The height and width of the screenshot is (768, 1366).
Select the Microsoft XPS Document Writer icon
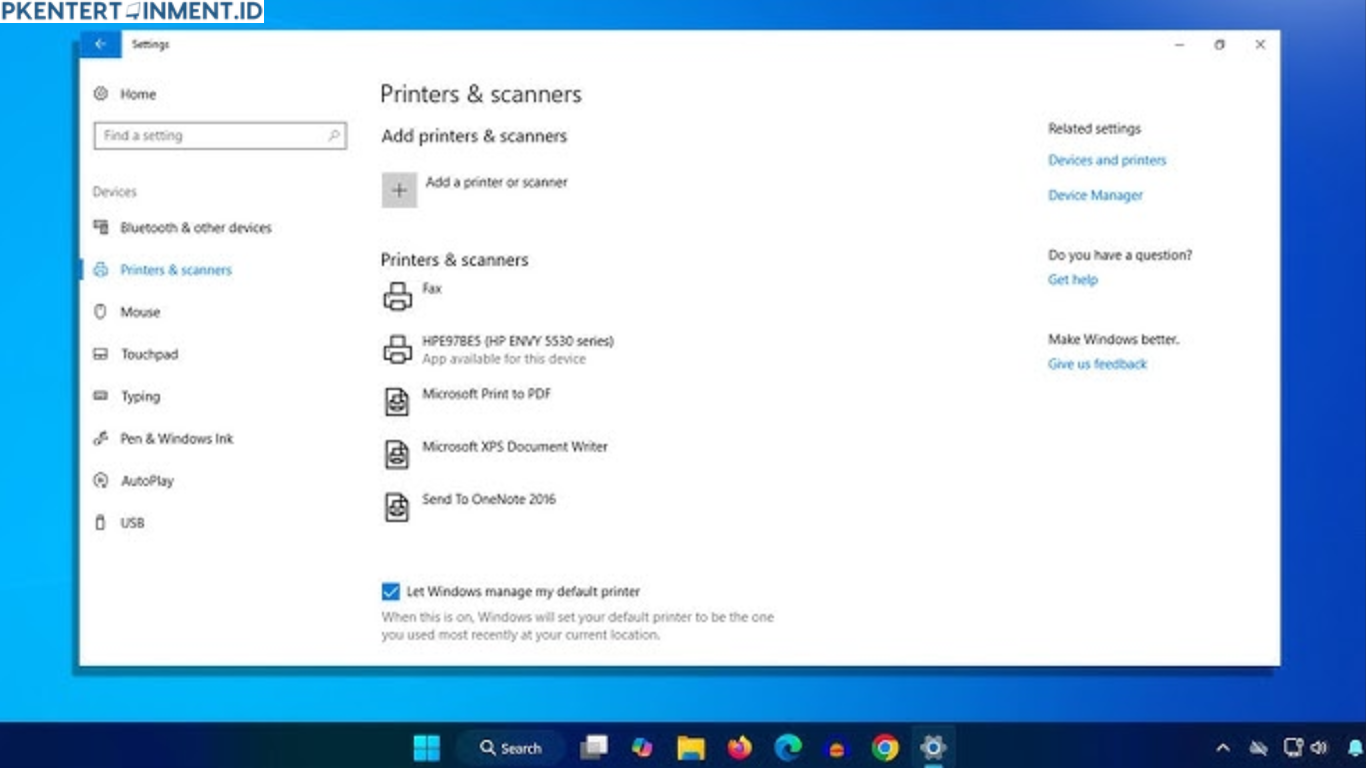coord(398,454)
